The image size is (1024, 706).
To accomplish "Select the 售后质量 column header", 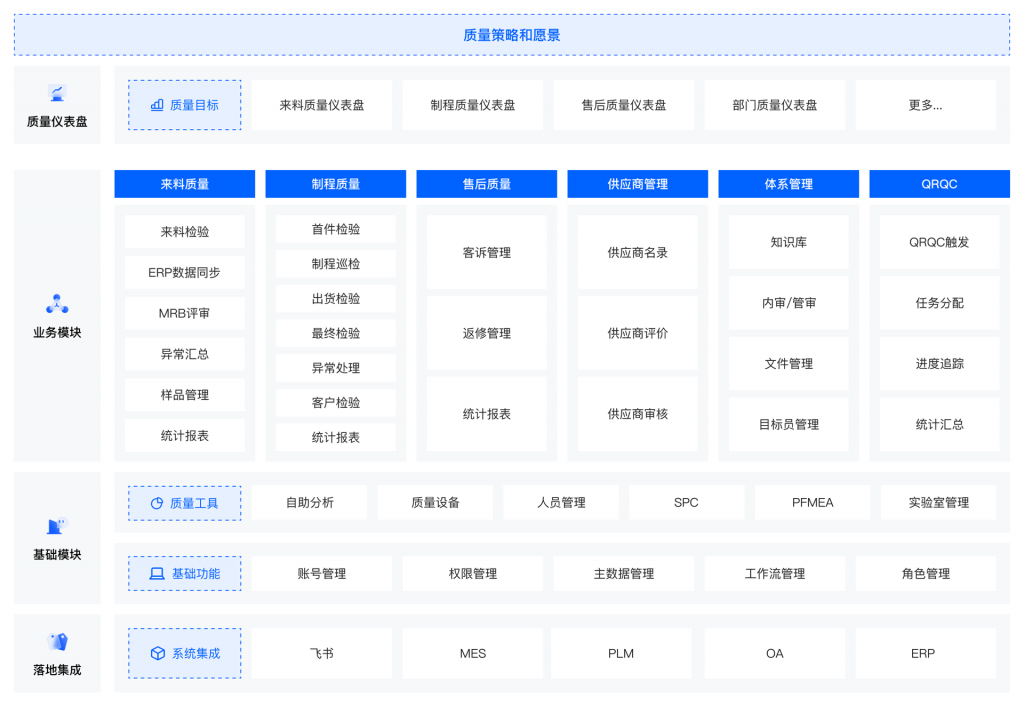I will tap(487, 184).
